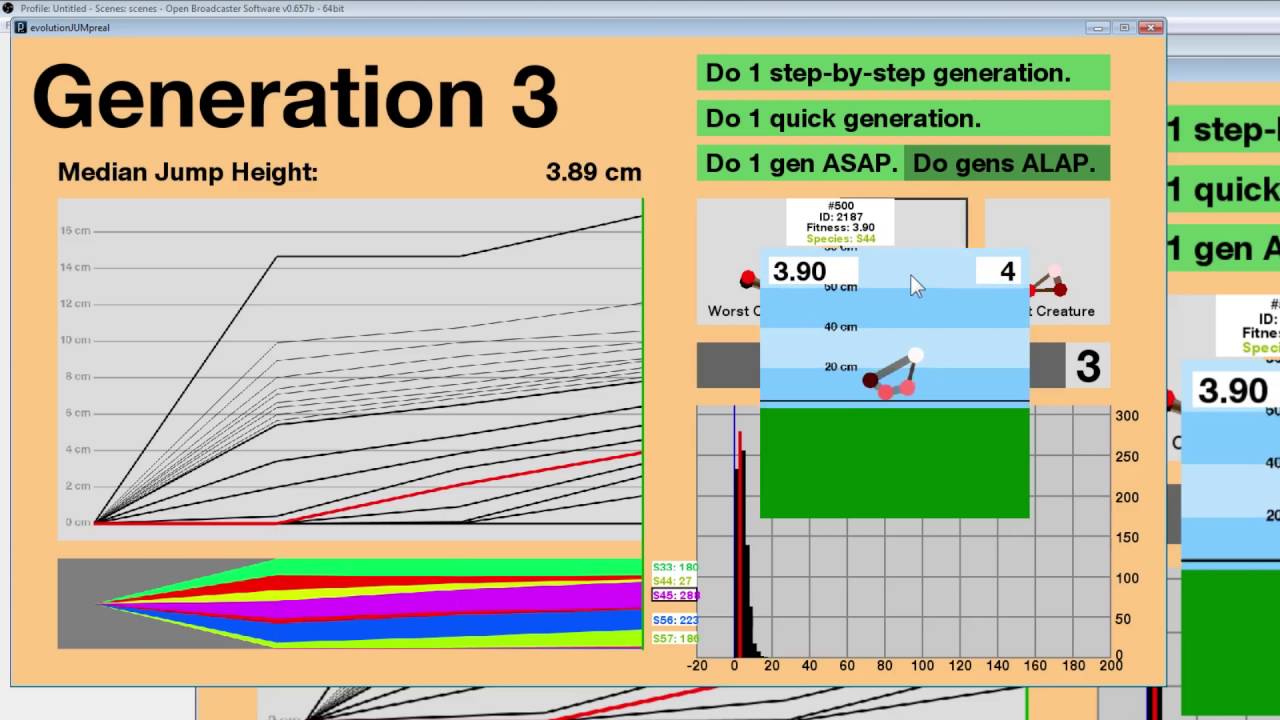Click the '1 quick' button in background window
1280x720 pixels.
pyautogui.click(x=1222, y=189)
